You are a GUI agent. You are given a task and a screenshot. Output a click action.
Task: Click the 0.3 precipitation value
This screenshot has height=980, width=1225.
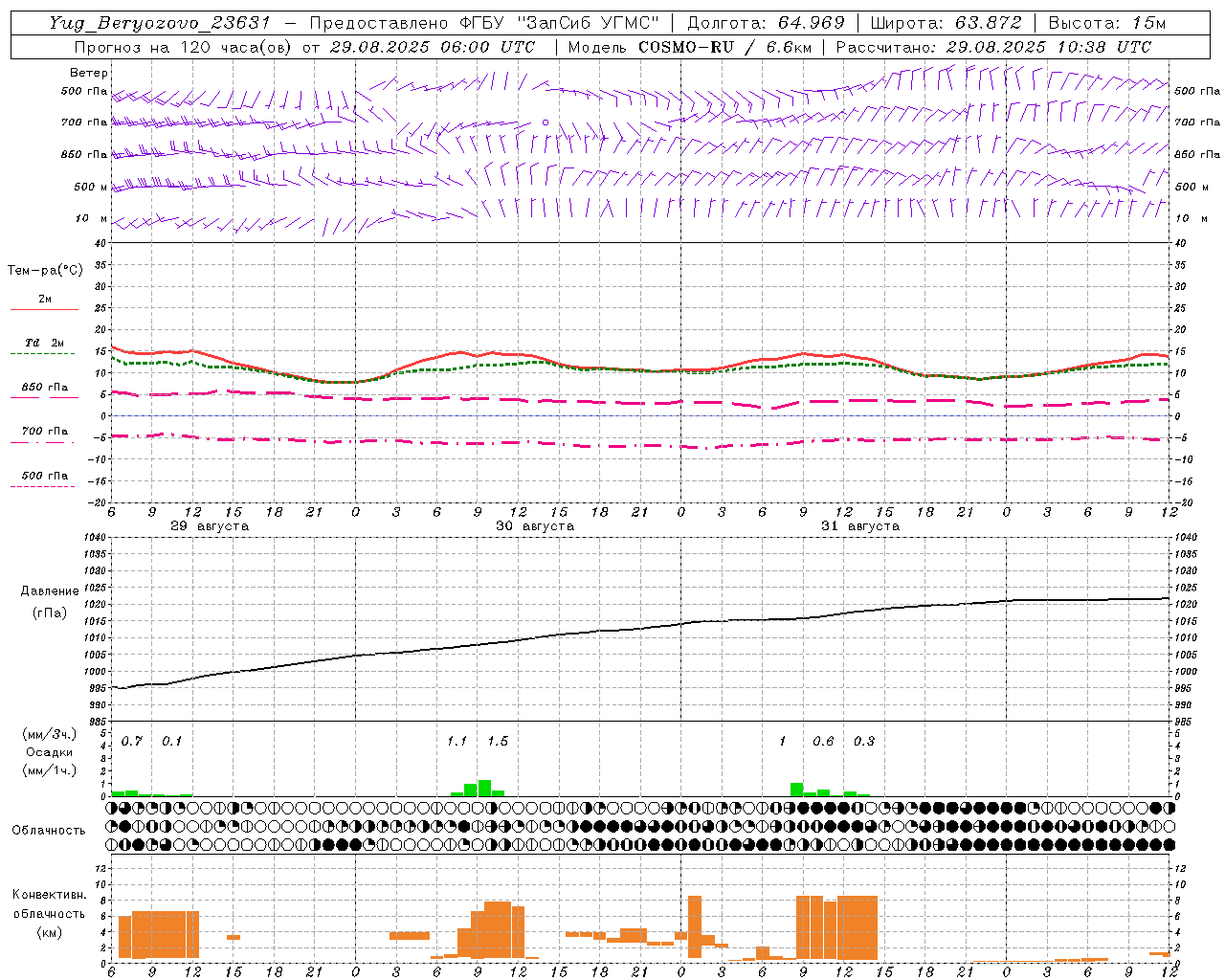(864, 742)
